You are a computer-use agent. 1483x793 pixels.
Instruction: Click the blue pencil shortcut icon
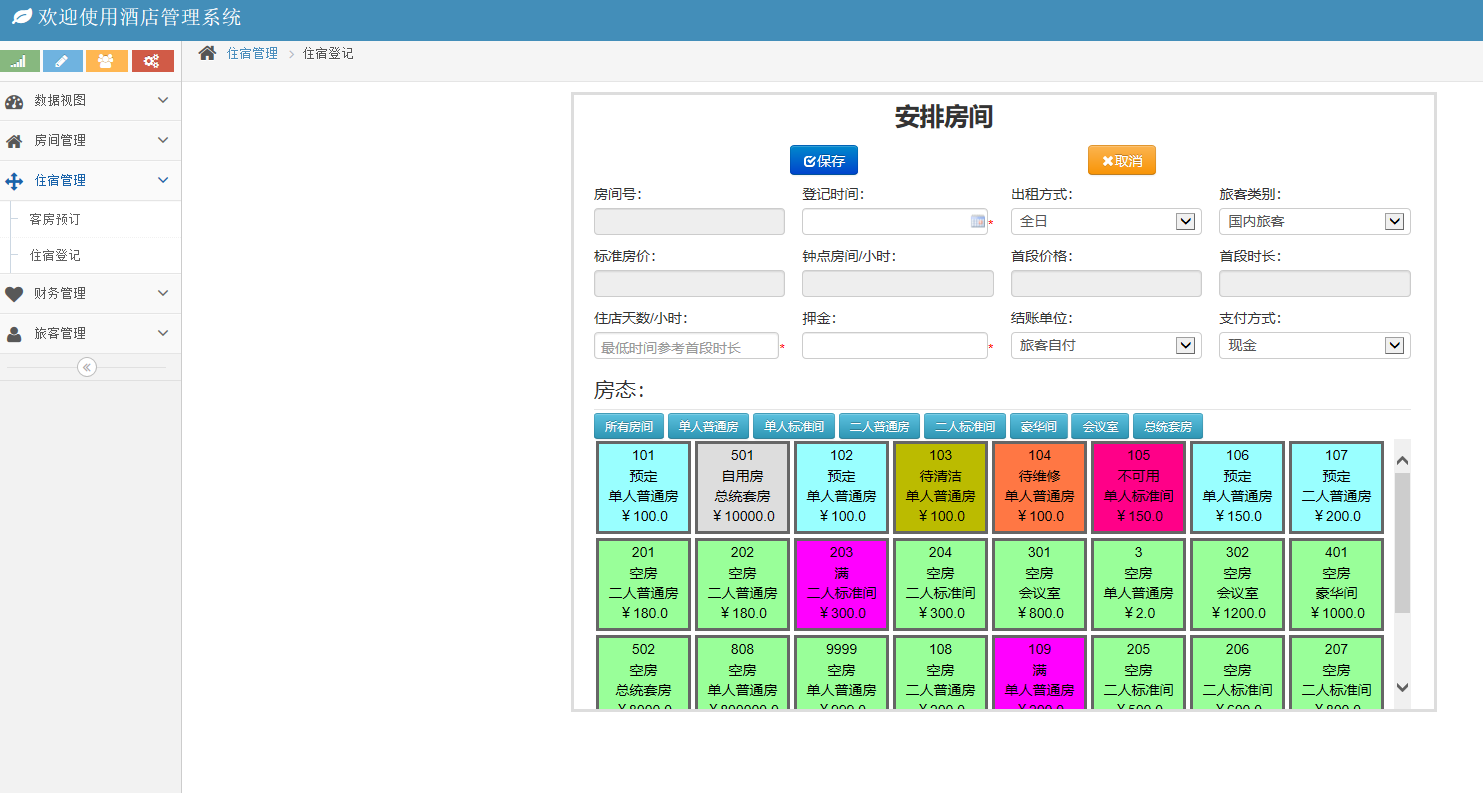(x=62, y=61)
